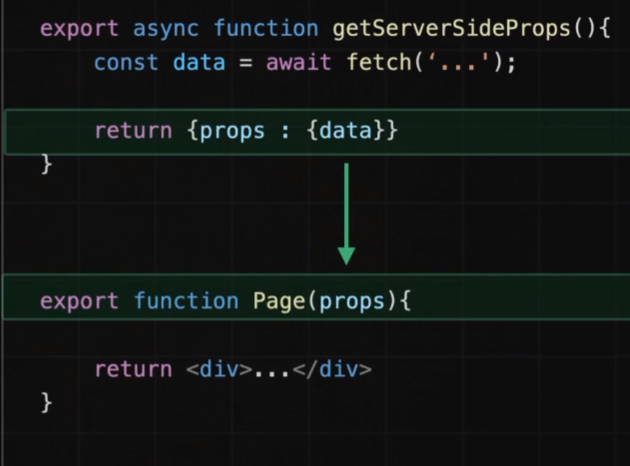Image resolution: width=630 pixels, height=466 pixels.
Task: Click the export keyword before function Page
Action: click(79, 302)
